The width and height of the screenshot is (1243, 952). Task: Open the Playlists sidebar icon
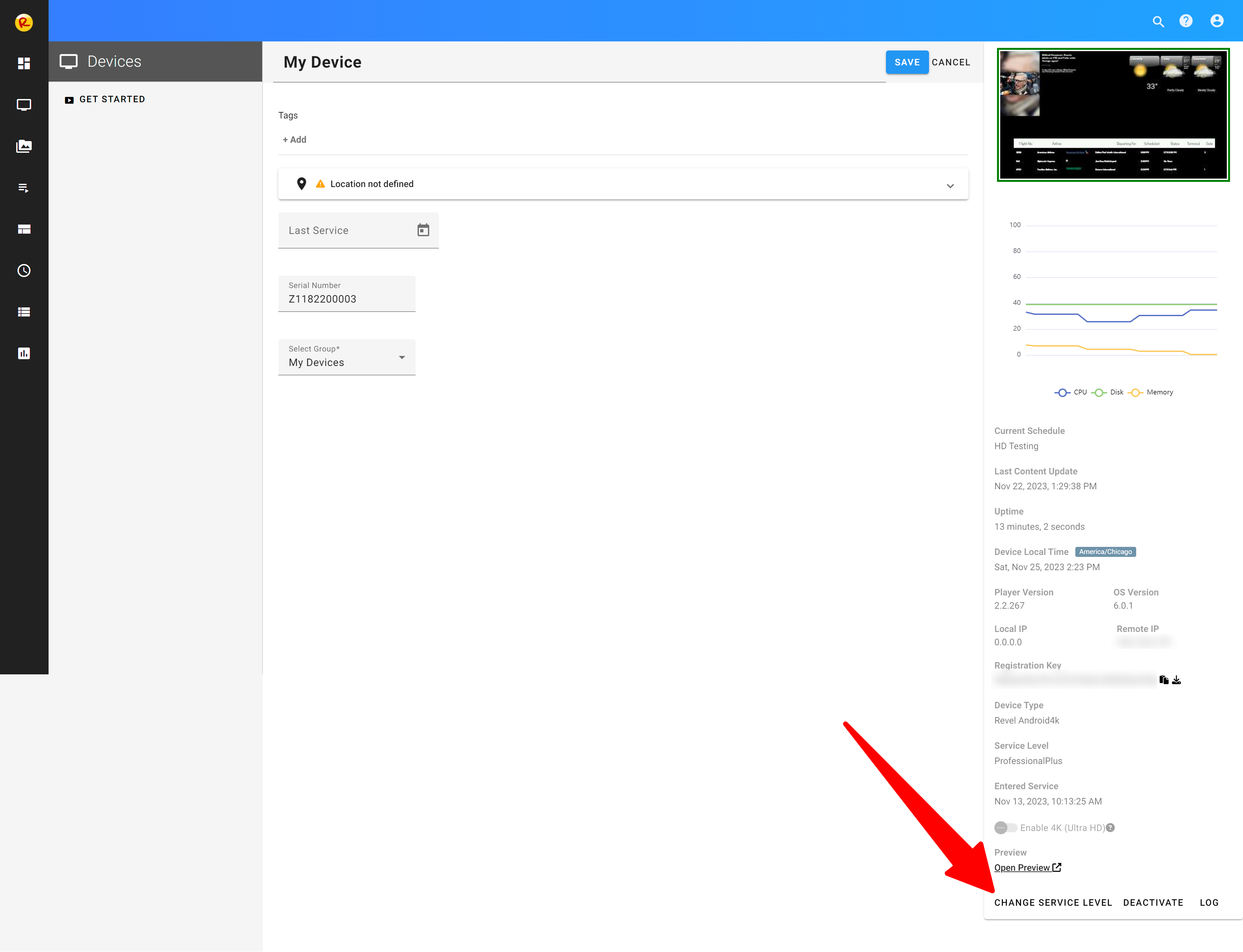point(24,188)
